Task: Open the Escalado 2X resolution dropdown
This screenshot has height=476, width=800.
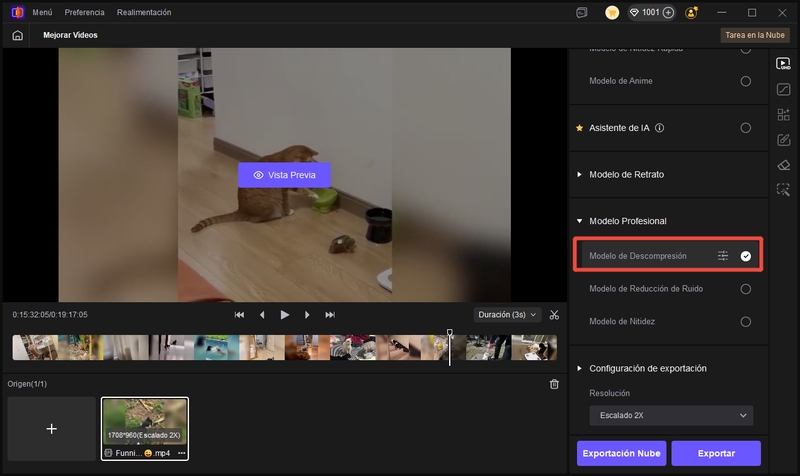Action: click(x=670, y=415)
